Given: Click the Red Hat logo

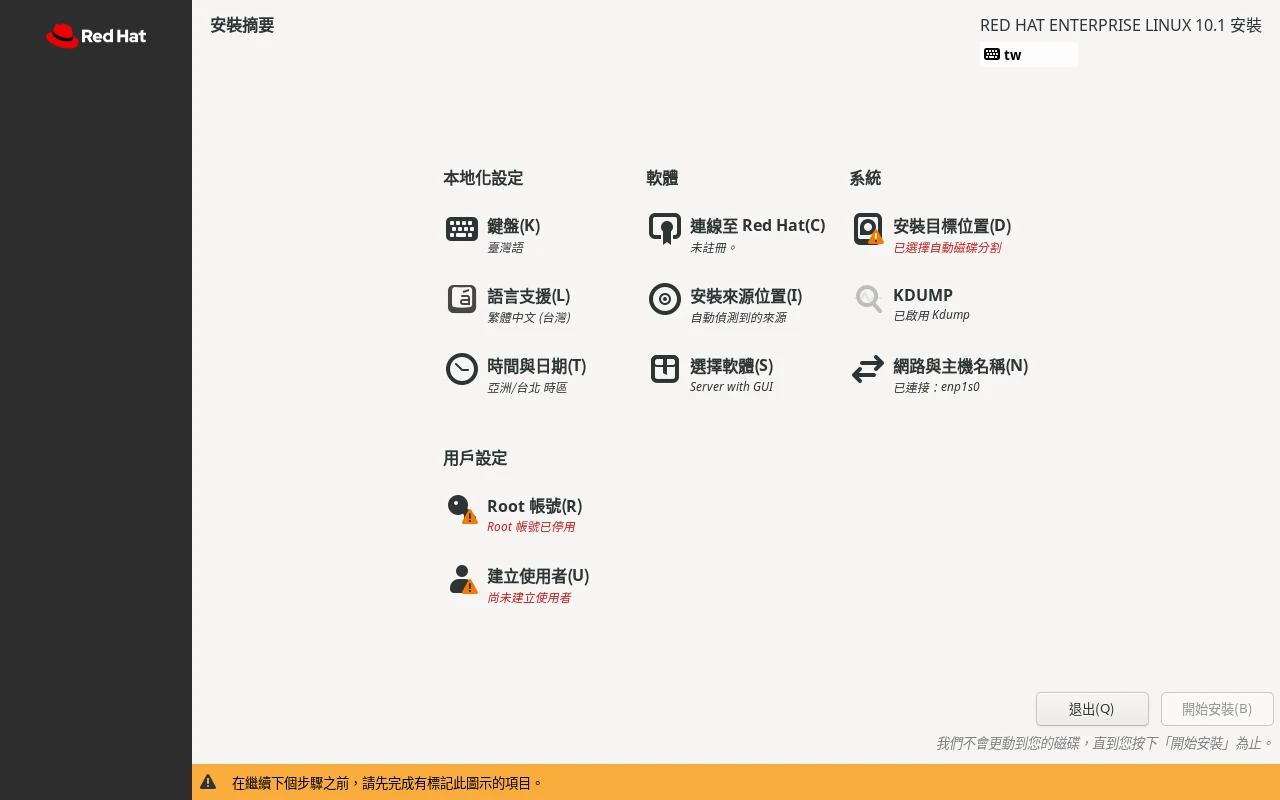Looking at the screenshot, I should (x=95, y=36).
